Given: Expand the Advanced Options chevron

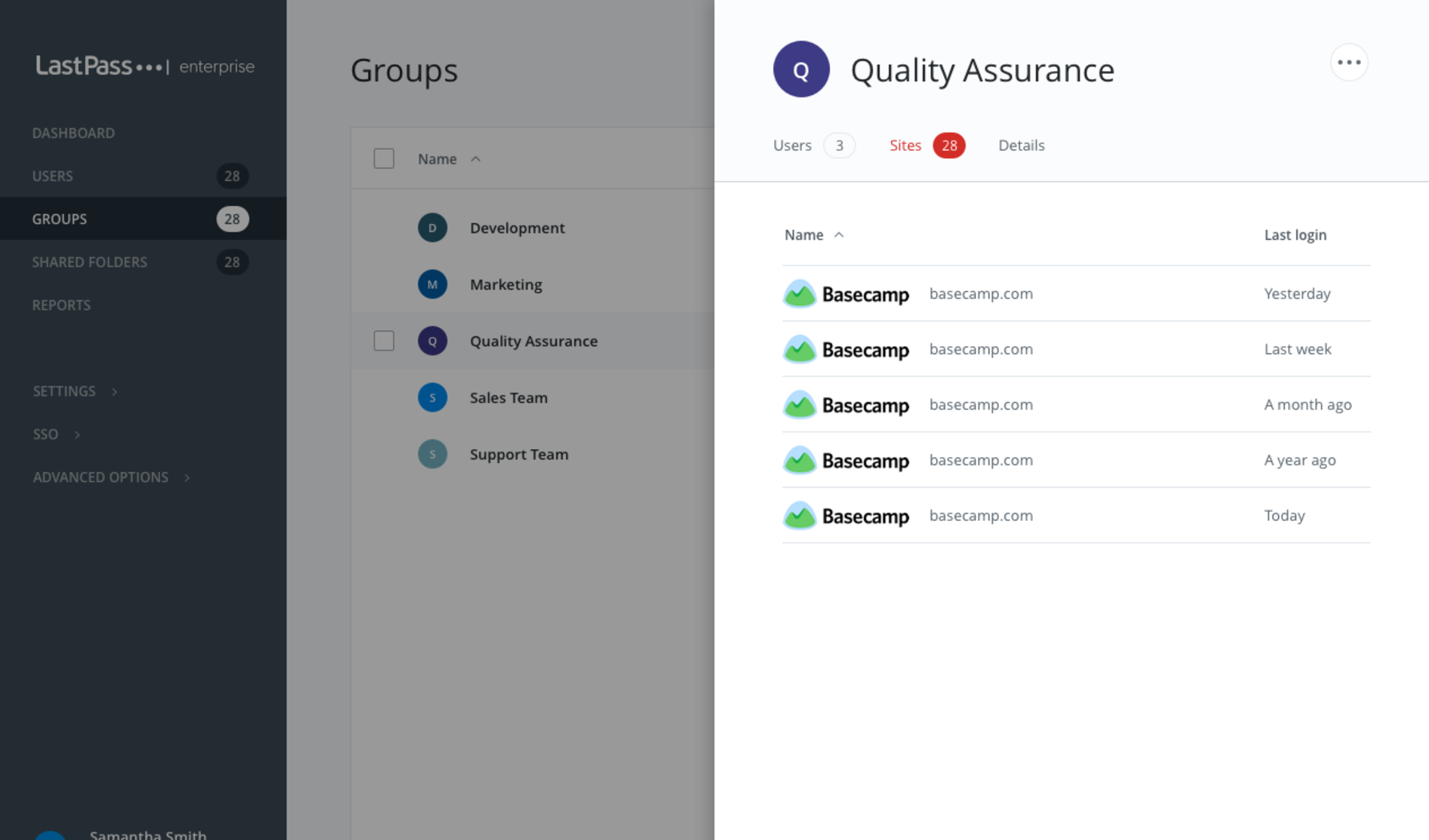Looking at the screenshot, I should click(187, 477).
